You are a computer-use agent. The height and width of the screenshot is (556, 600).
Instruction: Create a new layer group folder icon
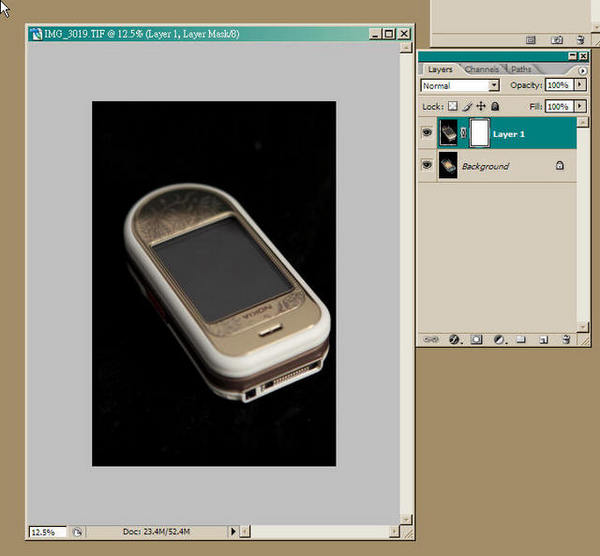coord(521,339)
